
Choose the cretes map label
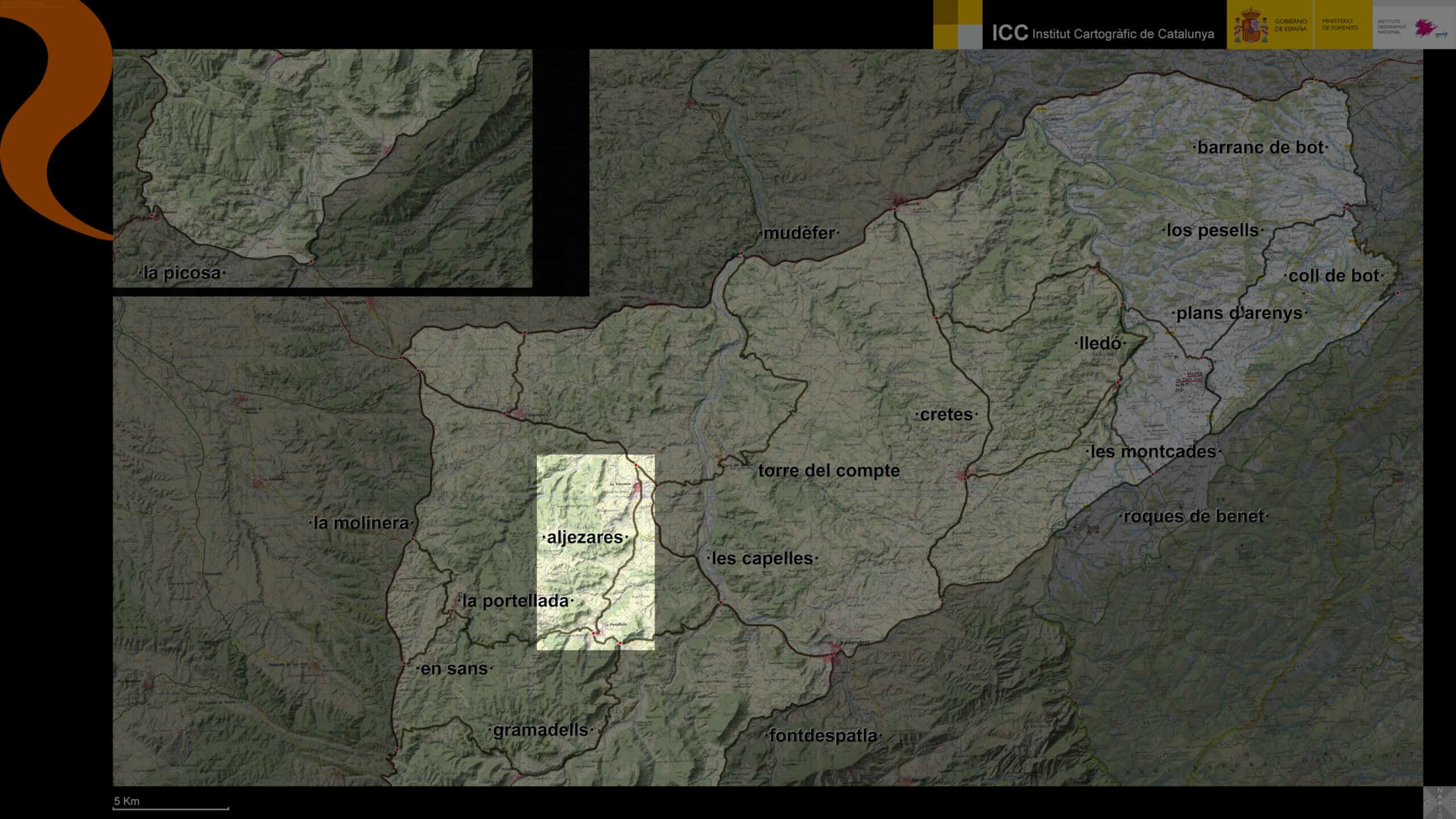pyautogui.click(x=946, y=415)
